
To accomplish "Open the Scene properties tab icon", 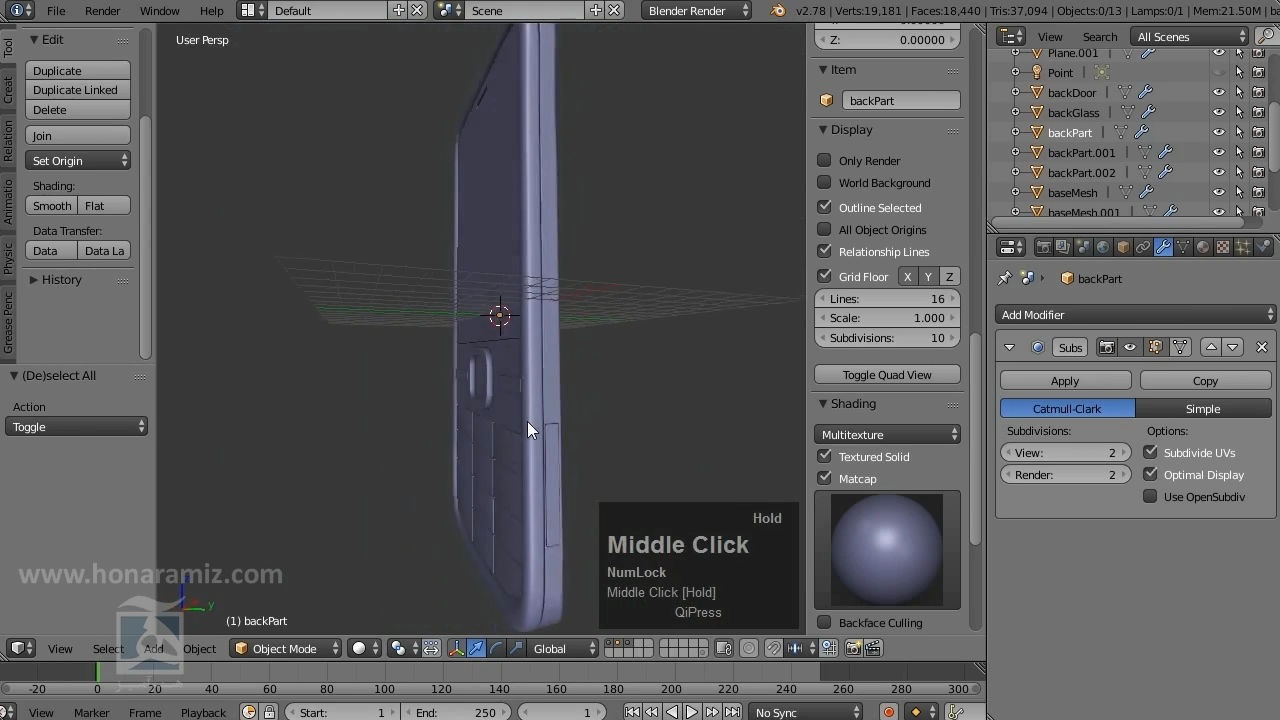I will tap(1083, 247).
